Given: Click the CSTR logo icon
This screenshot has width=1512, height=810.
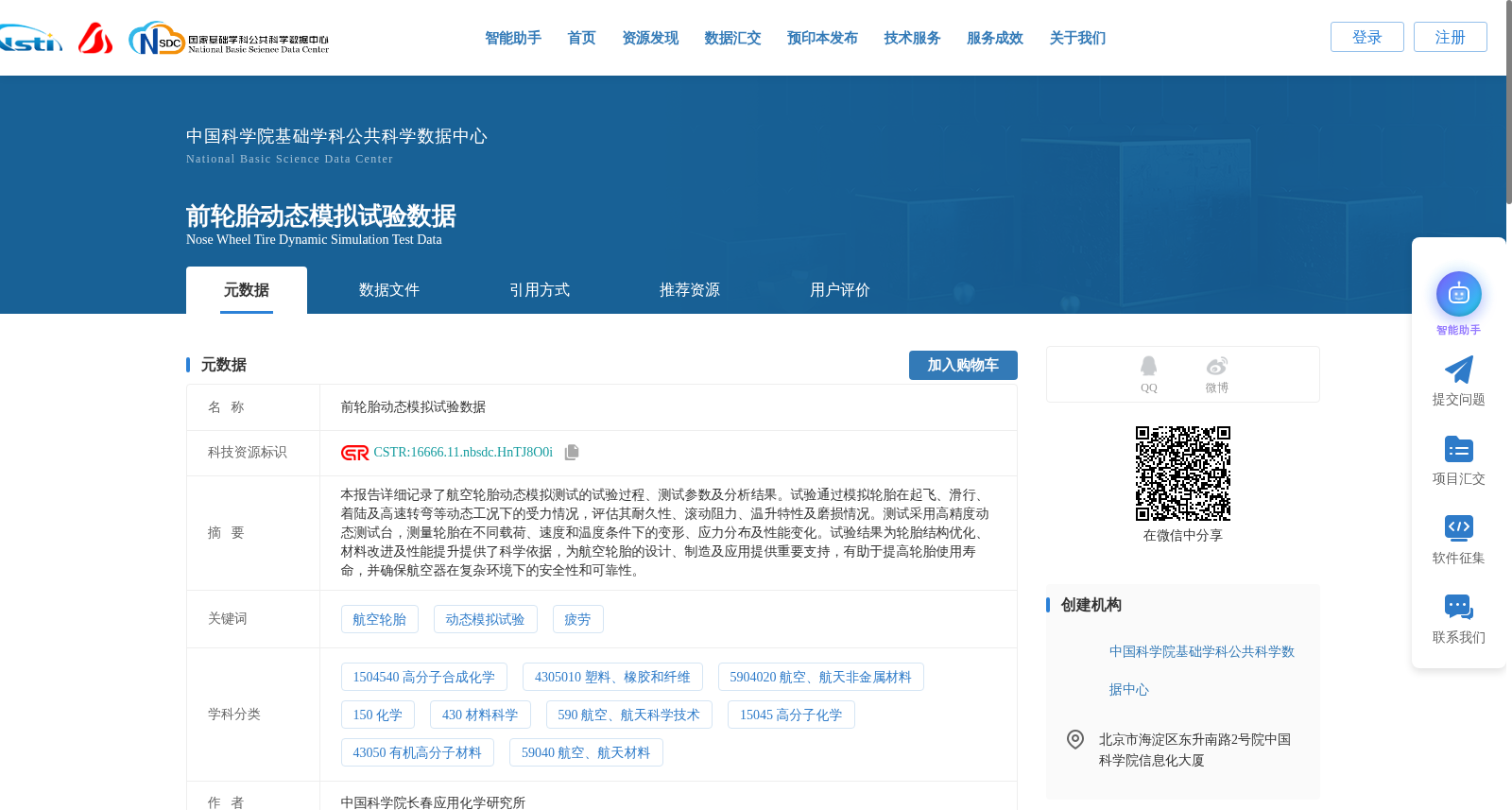Looking at the screenshot, I should [x=354, y=453].
